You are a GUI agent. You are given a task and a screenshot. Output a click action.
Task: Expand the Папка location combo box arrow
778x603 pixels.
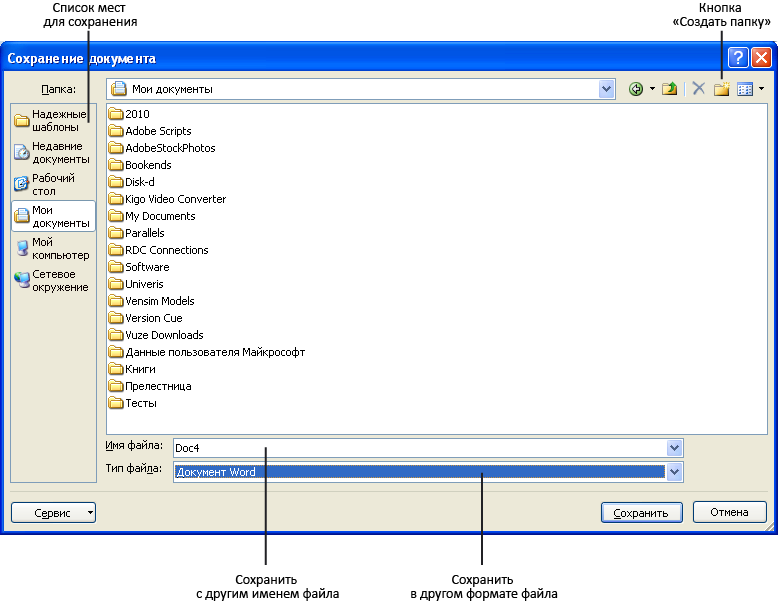606,89
